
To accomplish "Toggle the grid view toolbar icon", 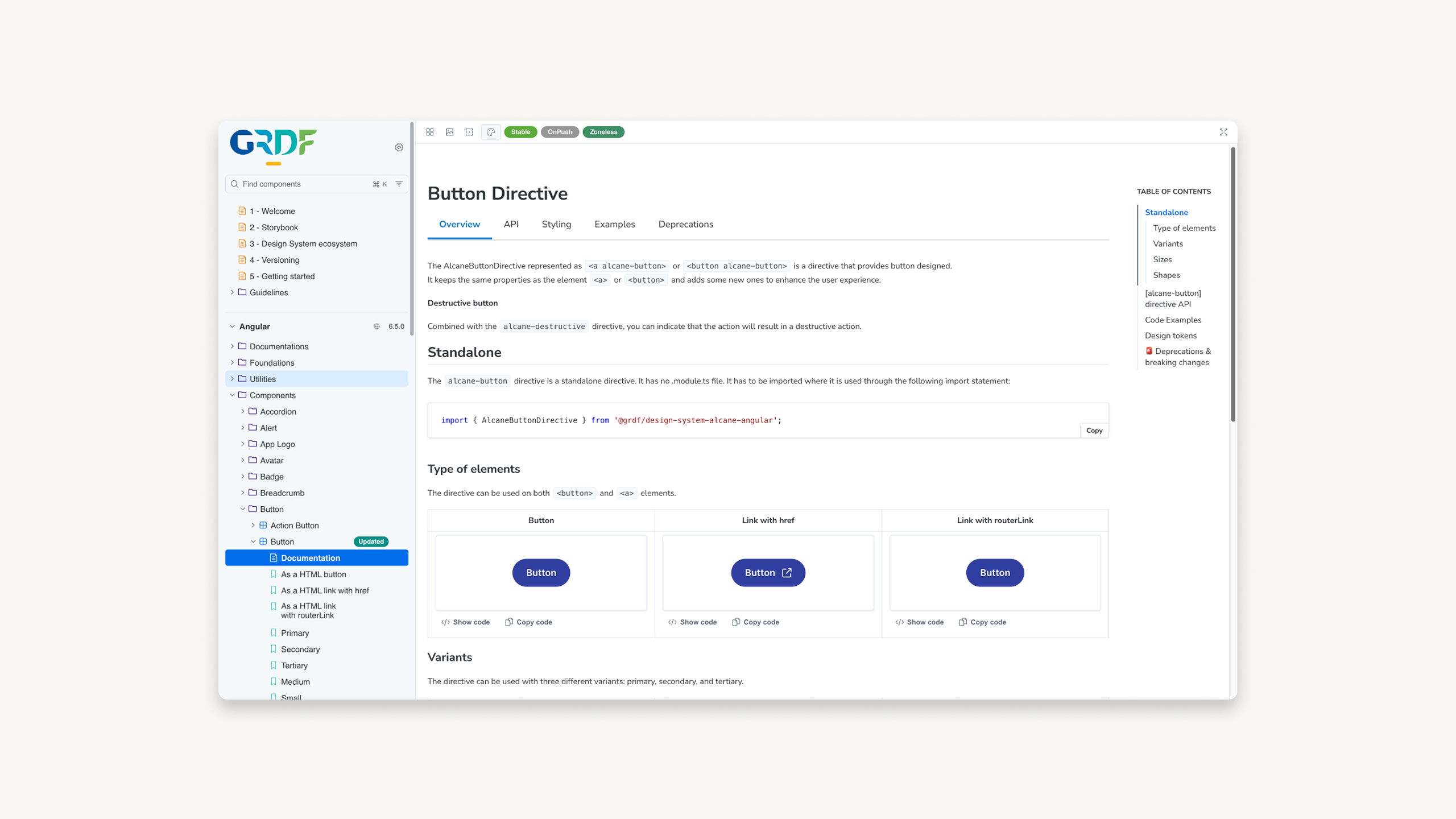I will pos(430,132).
